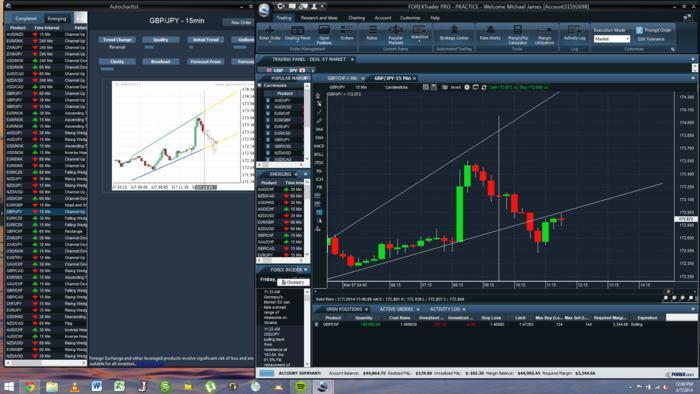Click the chart settings gear icon
The image size is (700, 394).
click(467, 87)
